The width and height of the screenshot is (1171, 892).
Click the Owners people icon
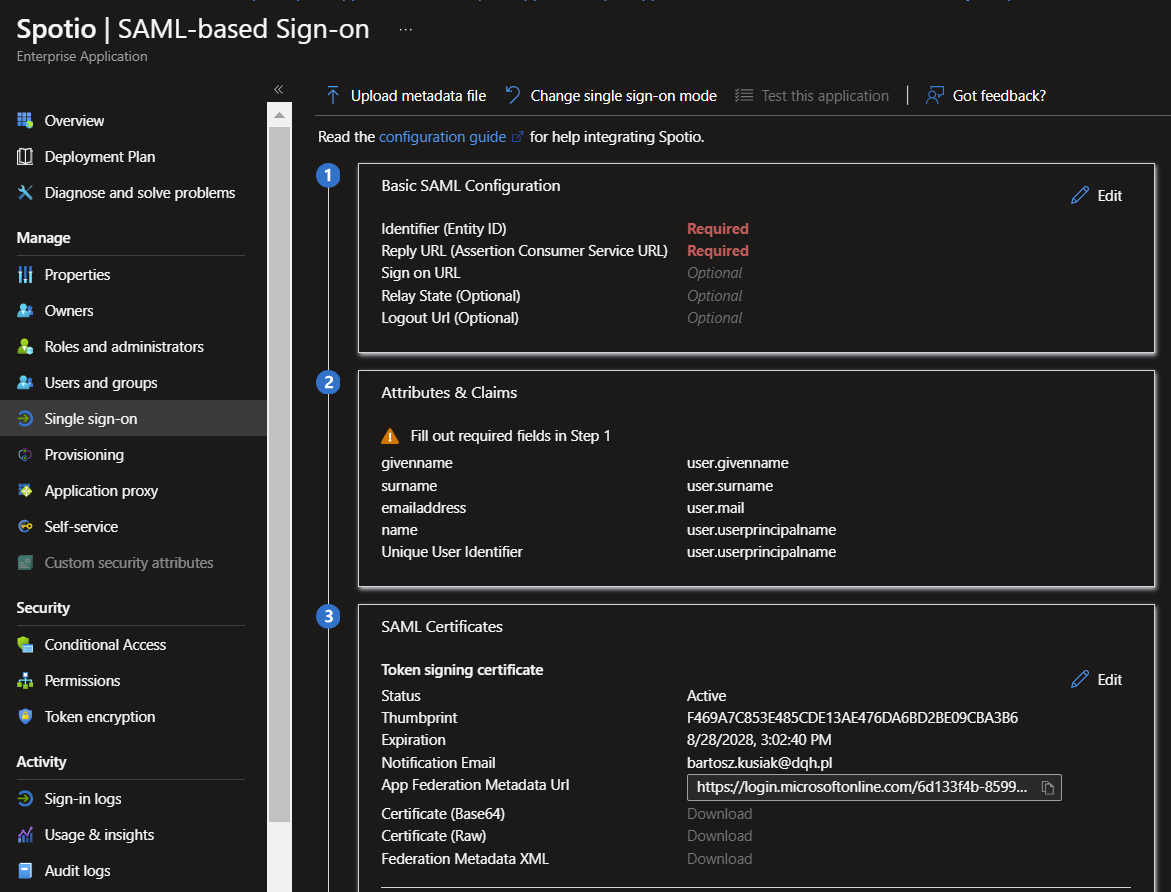click(x=25, y=310)
